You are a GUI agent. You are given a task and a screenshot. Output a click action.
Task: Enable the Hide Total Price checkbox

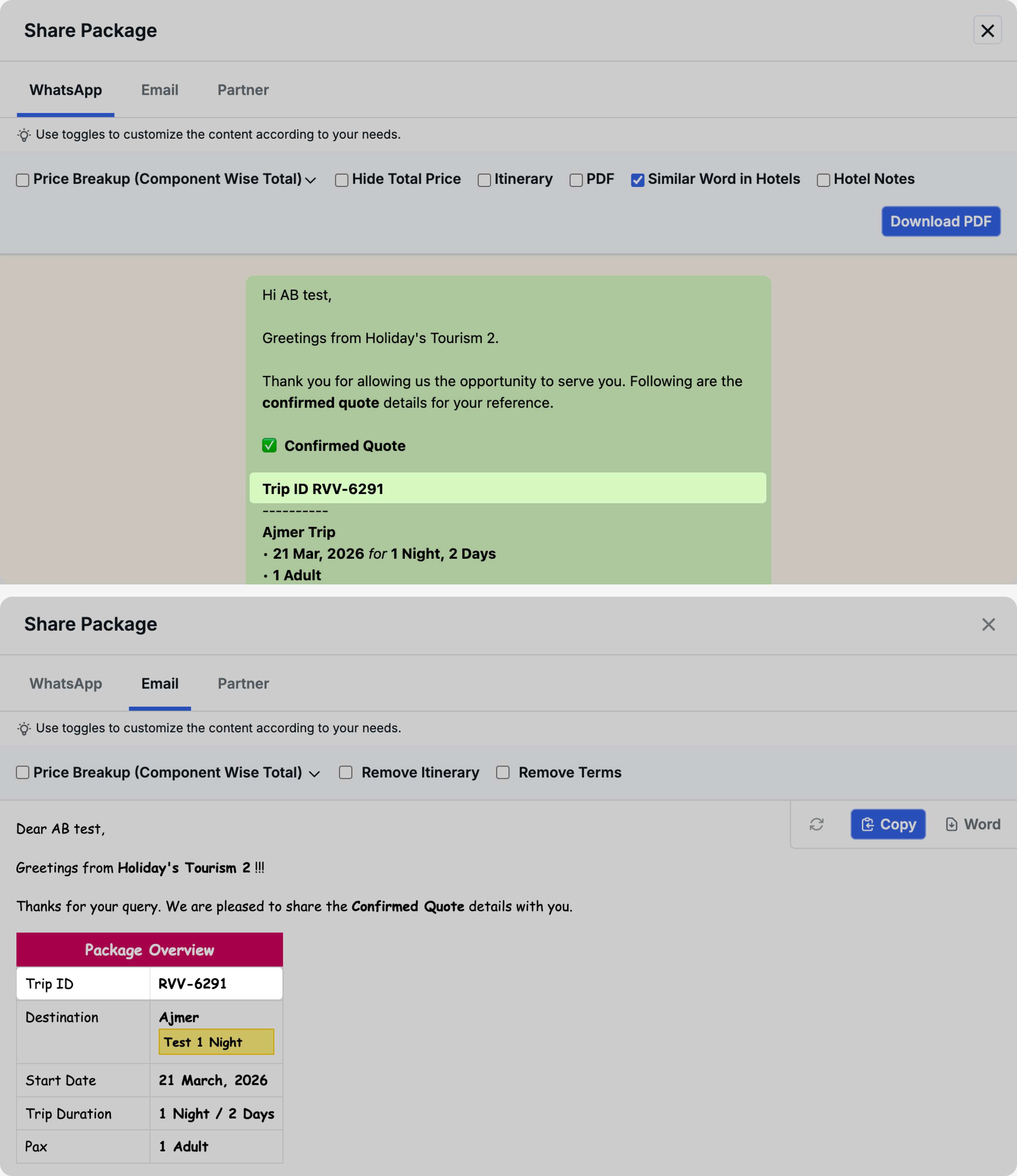click(342, 180)
